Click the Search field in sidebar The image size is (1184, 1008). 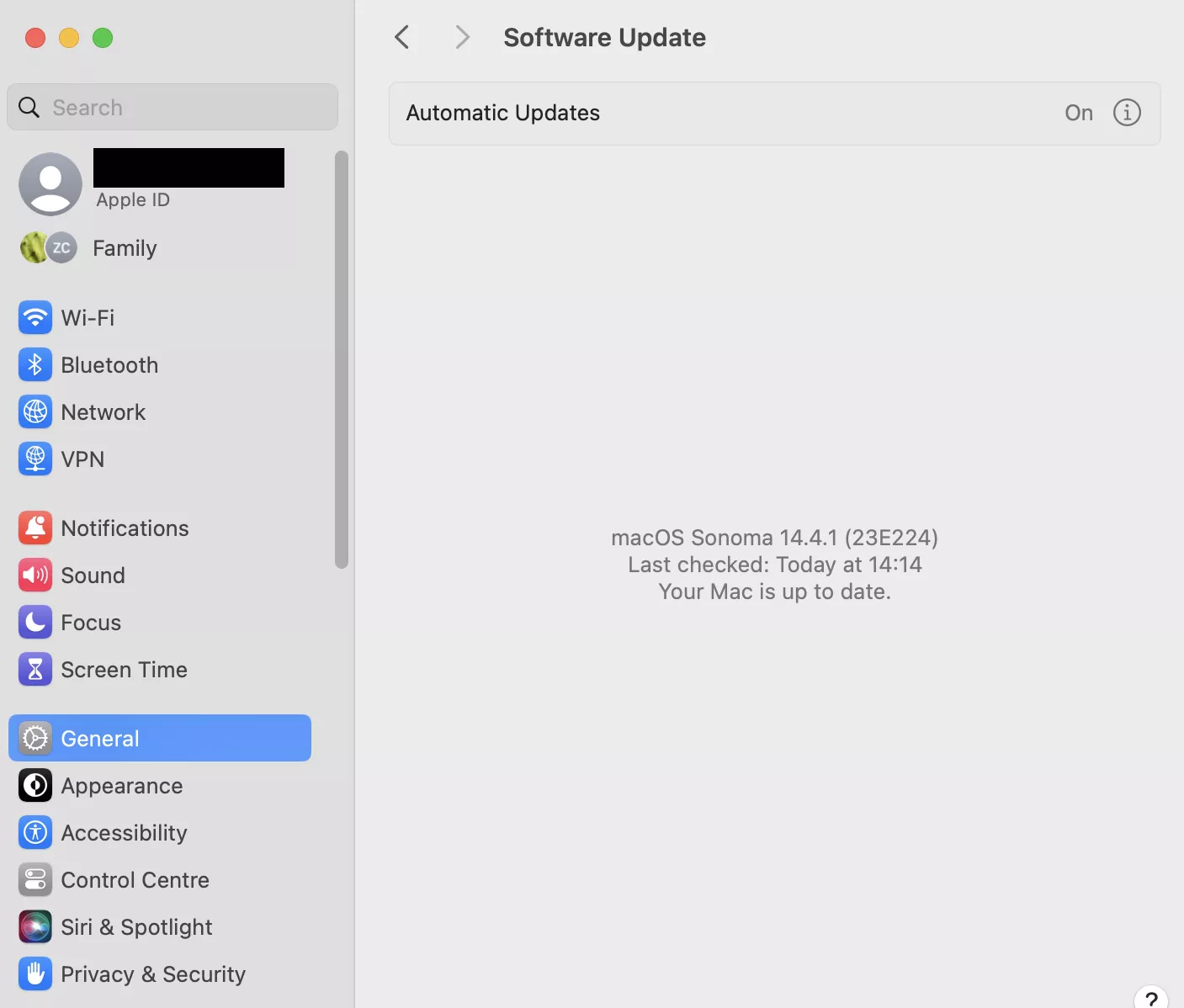pyautogui.click(x=173, y=108)
